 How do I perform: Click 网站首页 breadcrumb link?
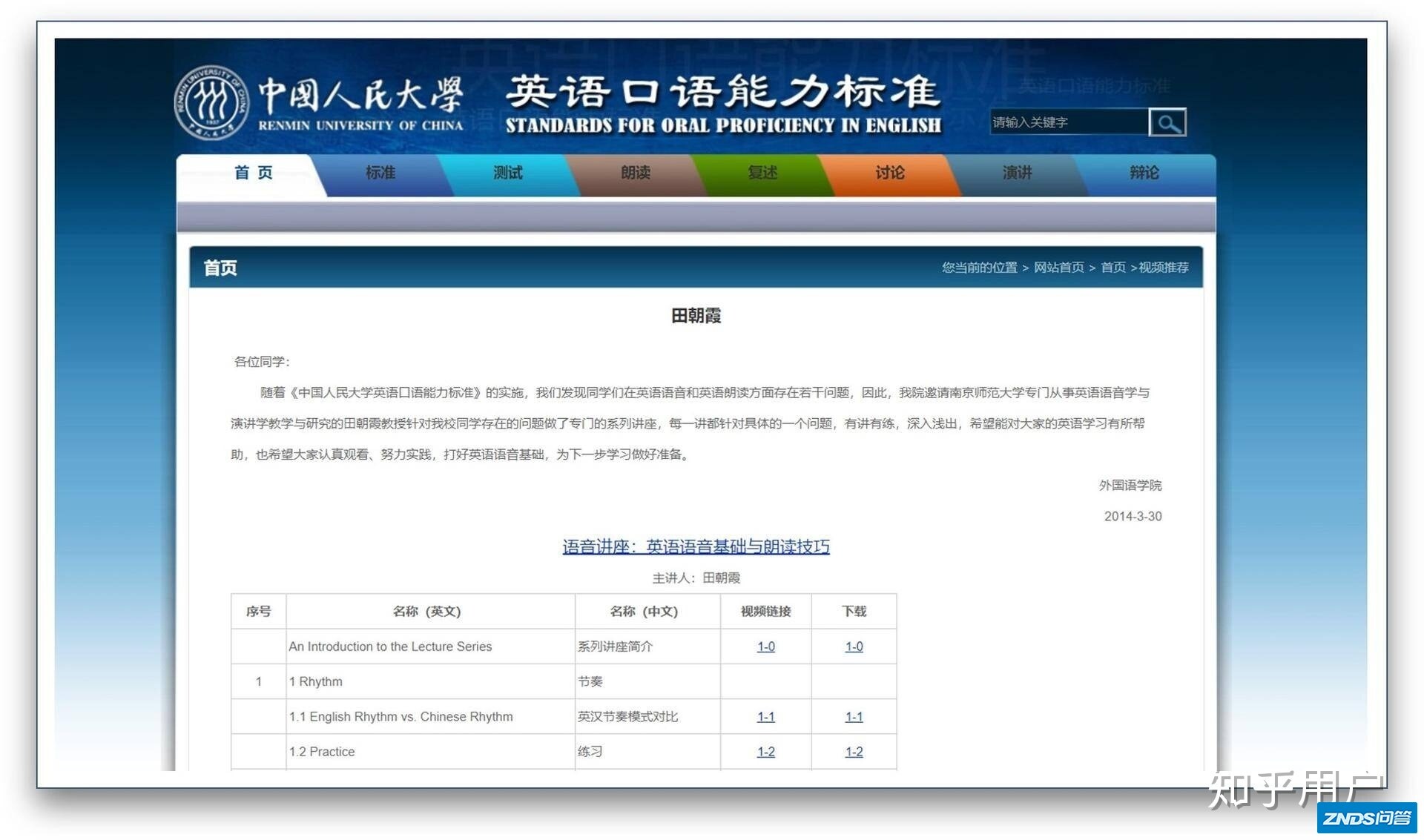pos(1059,268)
